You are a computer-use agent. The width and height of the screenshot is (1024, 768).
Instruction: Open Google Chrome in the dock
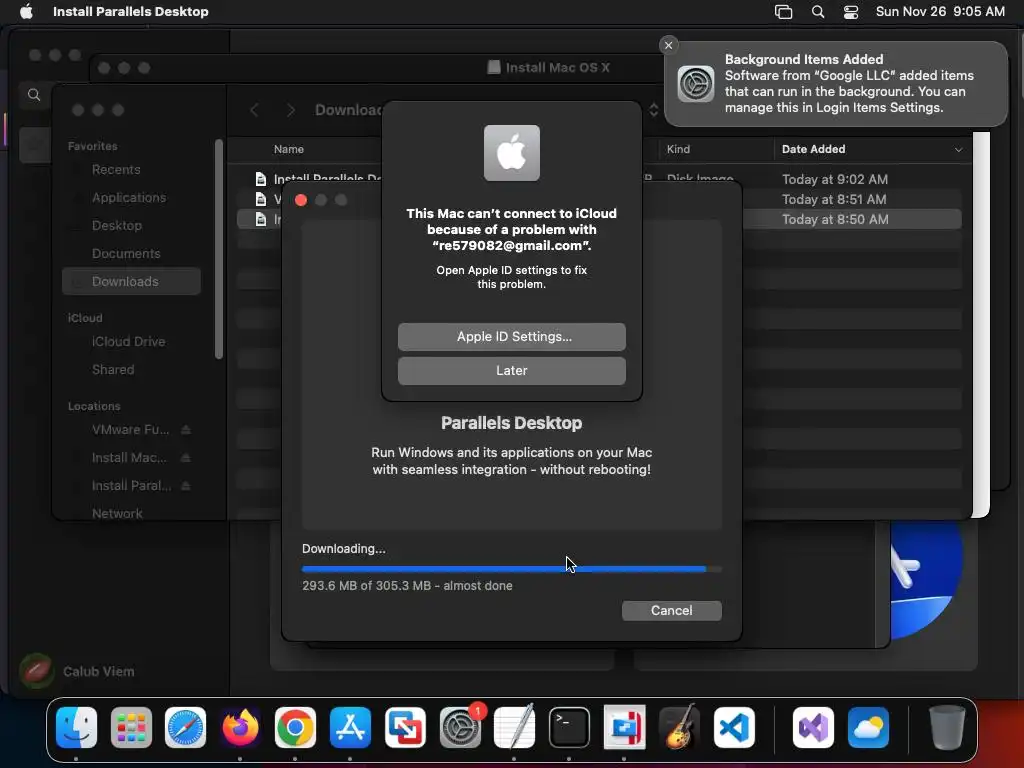(295, 727)
